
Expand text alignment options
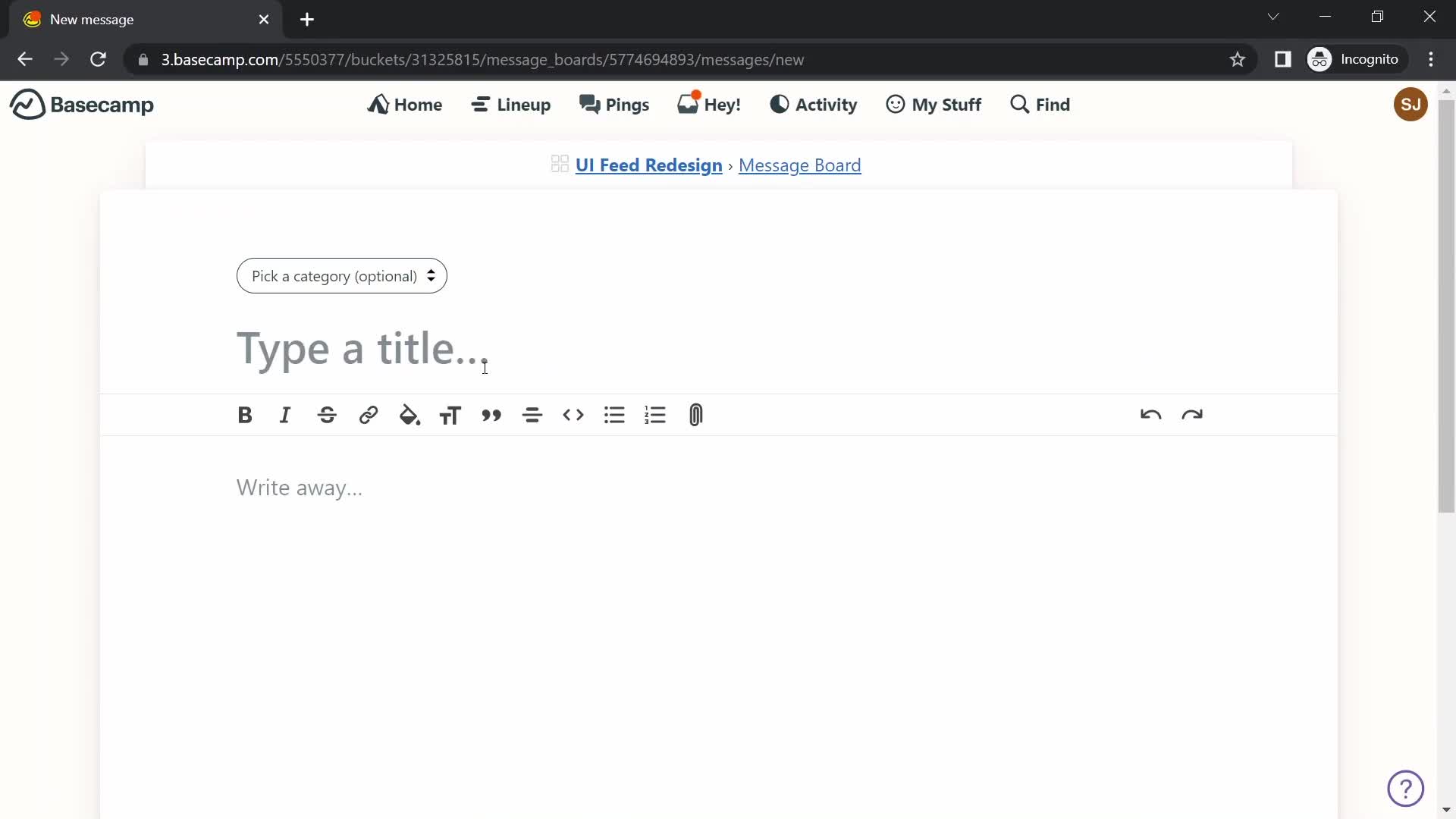[532, 415]
